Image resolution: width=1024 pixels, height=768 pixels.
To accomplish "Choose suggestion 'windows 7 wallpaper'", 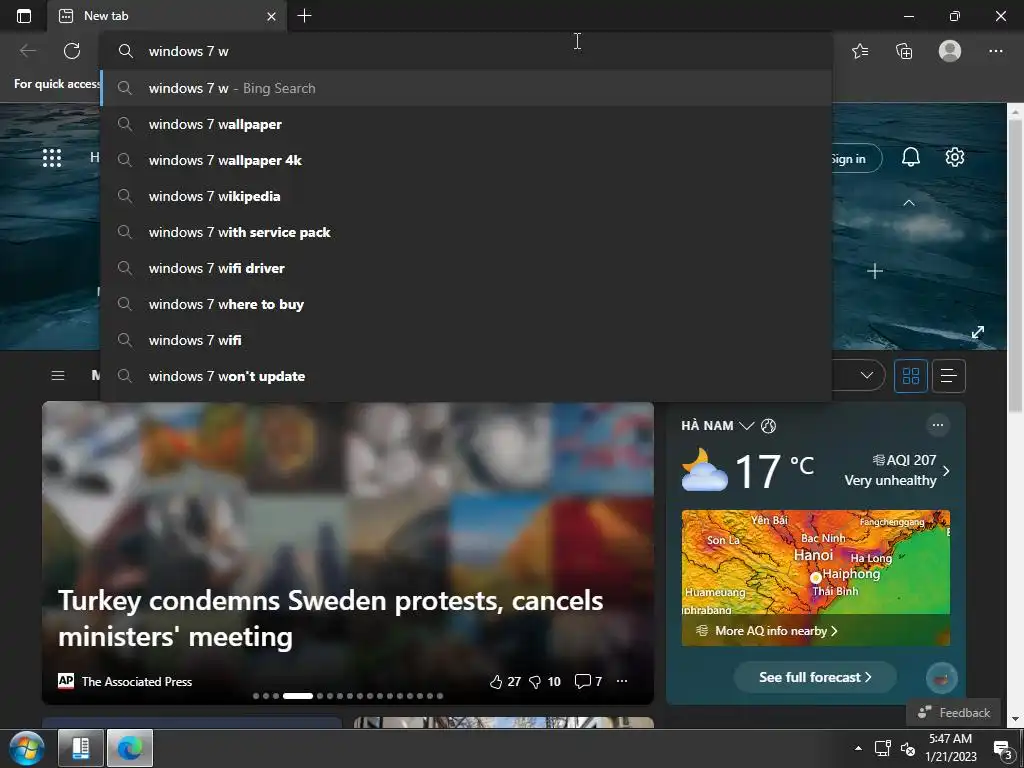I will 466,124.
